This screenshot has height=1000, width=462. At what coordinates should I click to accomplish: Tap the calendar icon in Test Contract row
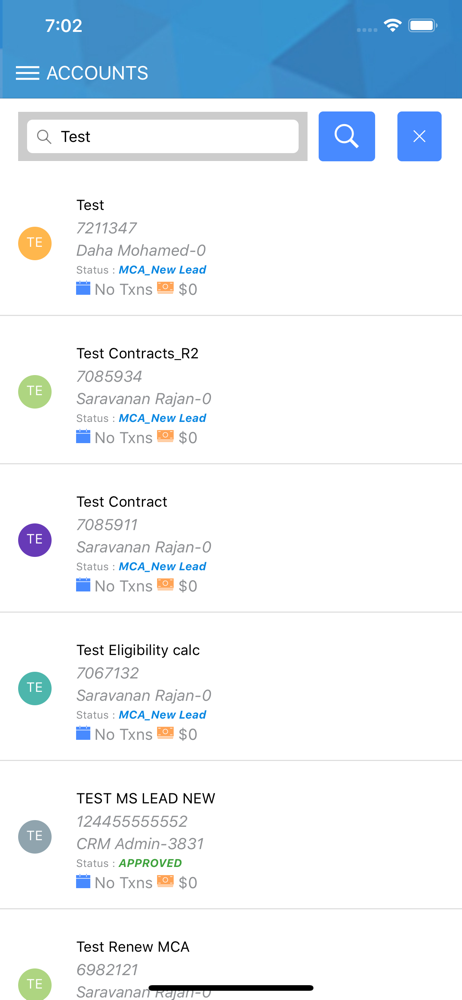[83, 584]
